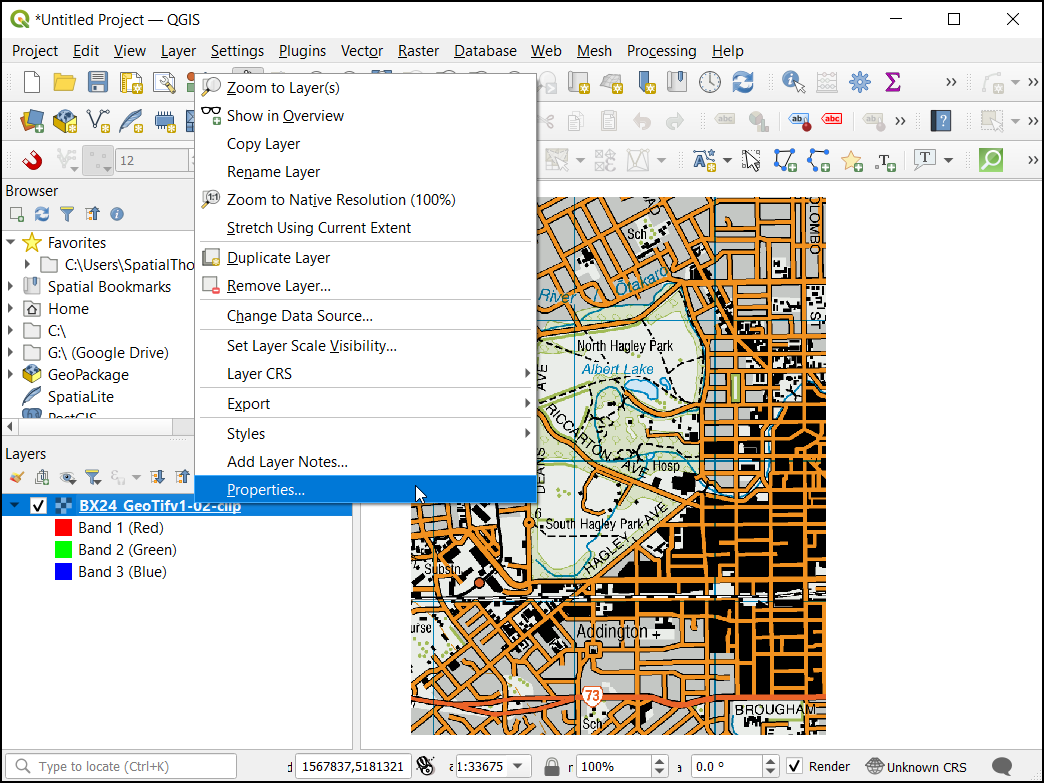1044x783 pixels.
Task: Open the Field Calculator abacus icon
Action: click(x=826, y=82)
